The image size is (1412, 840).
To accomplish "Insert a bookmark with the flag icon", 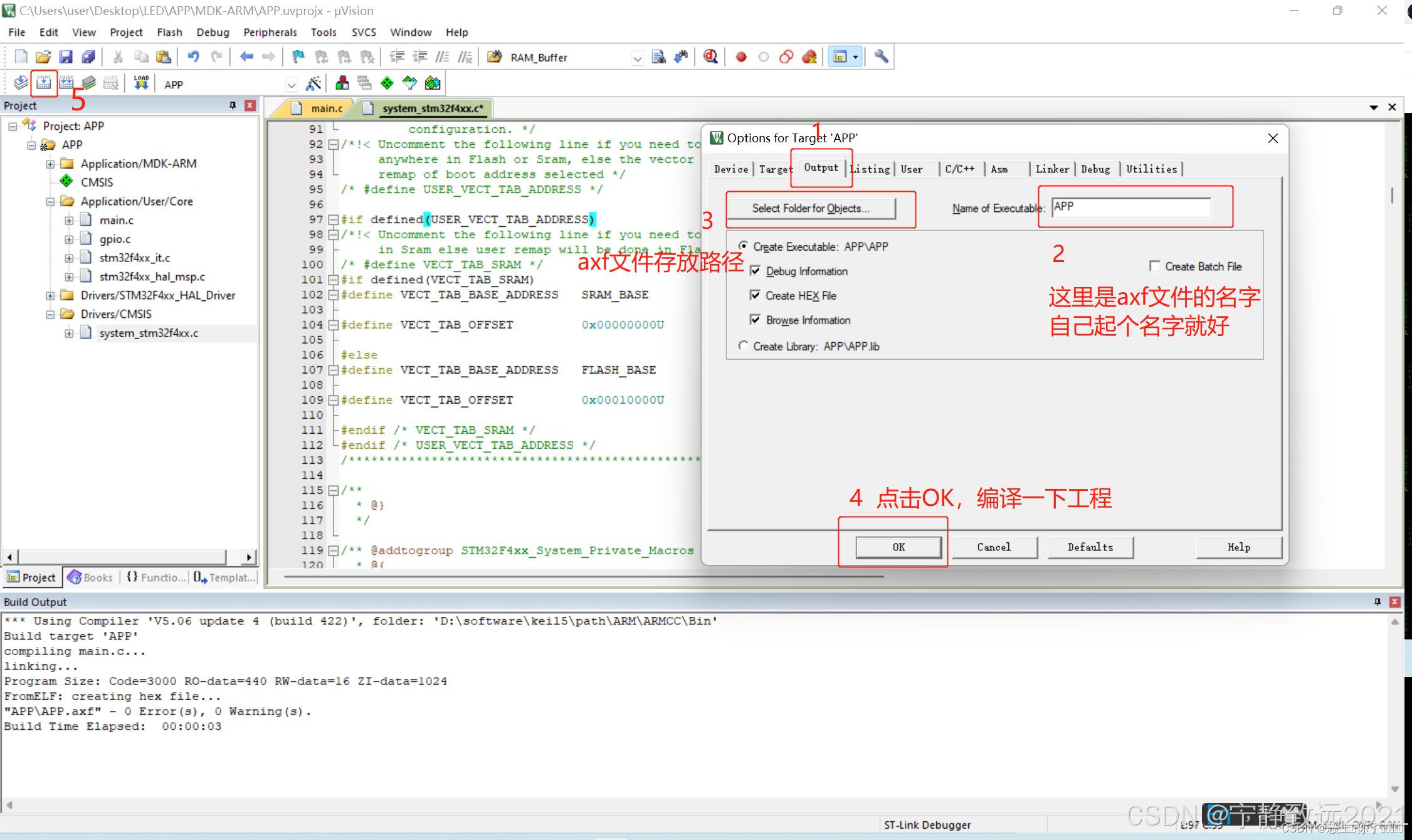I will tap(298, 57).
